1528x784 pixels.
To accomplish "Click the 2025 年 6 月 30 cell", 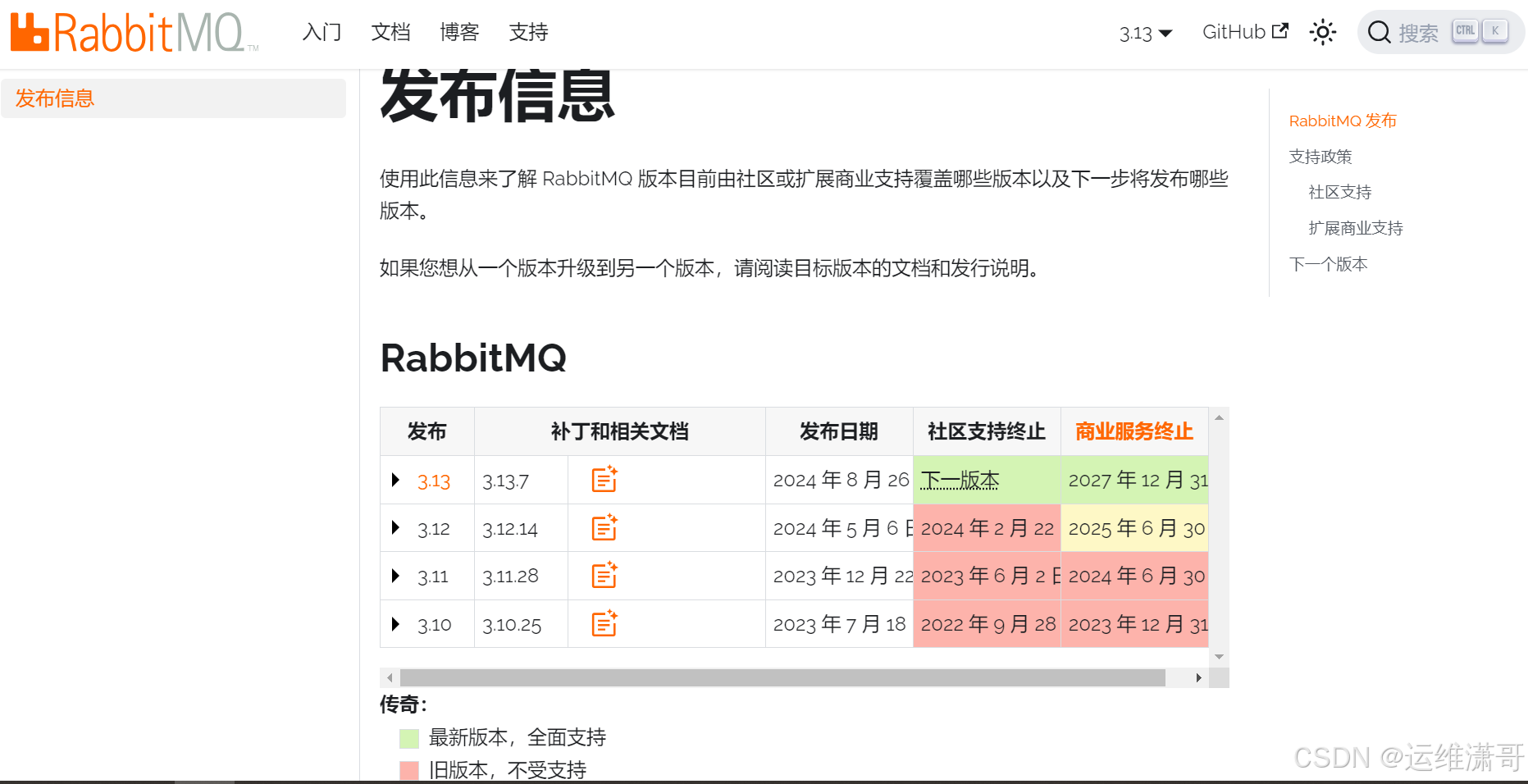I will click(1134, 528).
